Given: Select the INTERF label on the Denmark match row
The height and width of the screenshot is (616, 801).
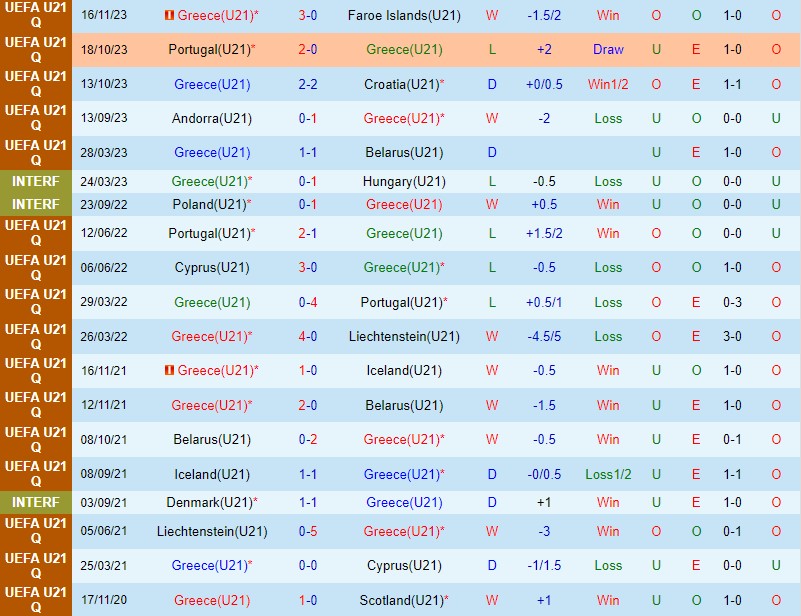Looking at the screenshot, I should 36,502.
